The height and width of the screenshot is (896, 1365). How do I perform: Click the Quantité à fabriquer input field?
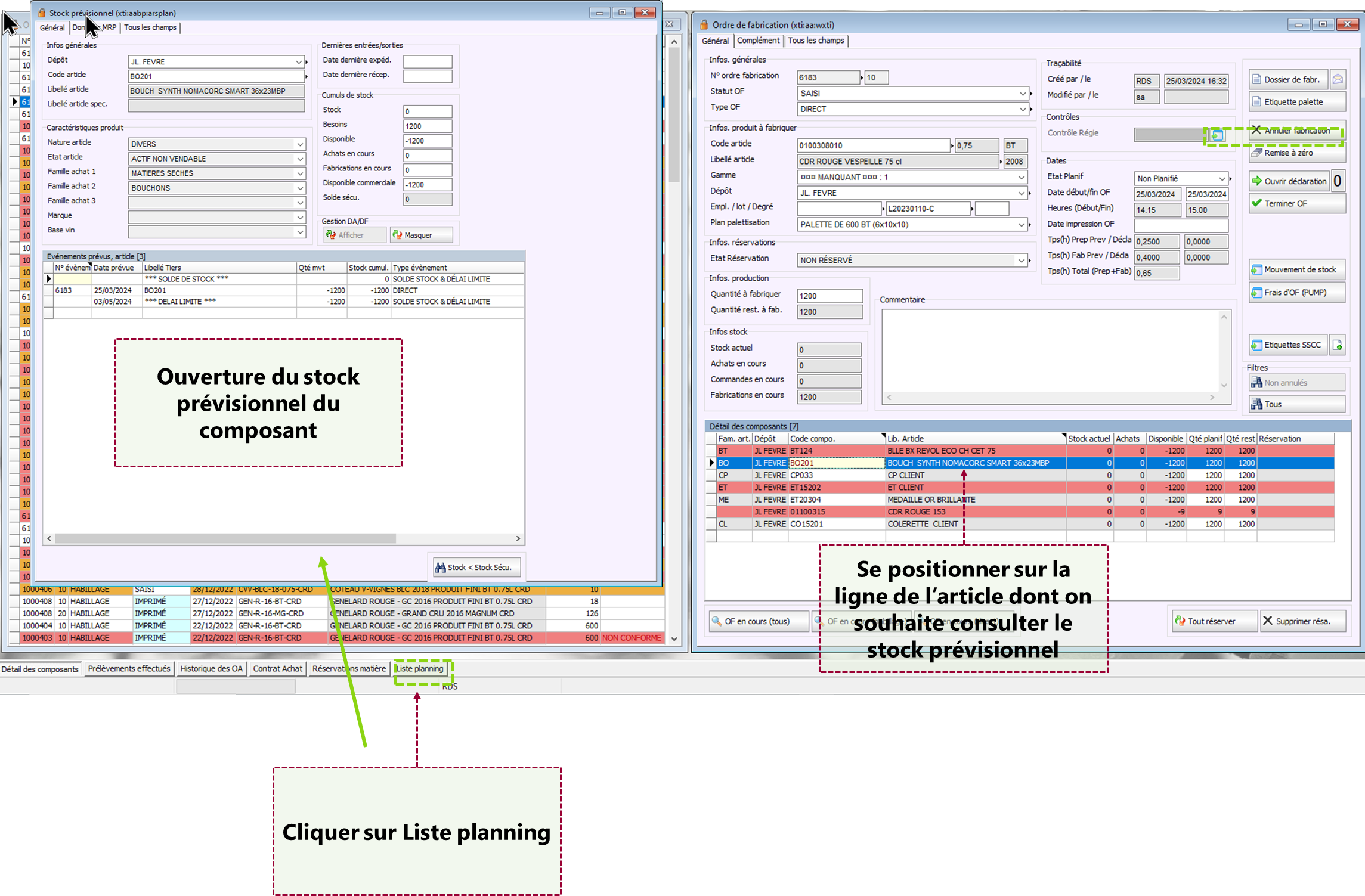[x=829, y=296]
